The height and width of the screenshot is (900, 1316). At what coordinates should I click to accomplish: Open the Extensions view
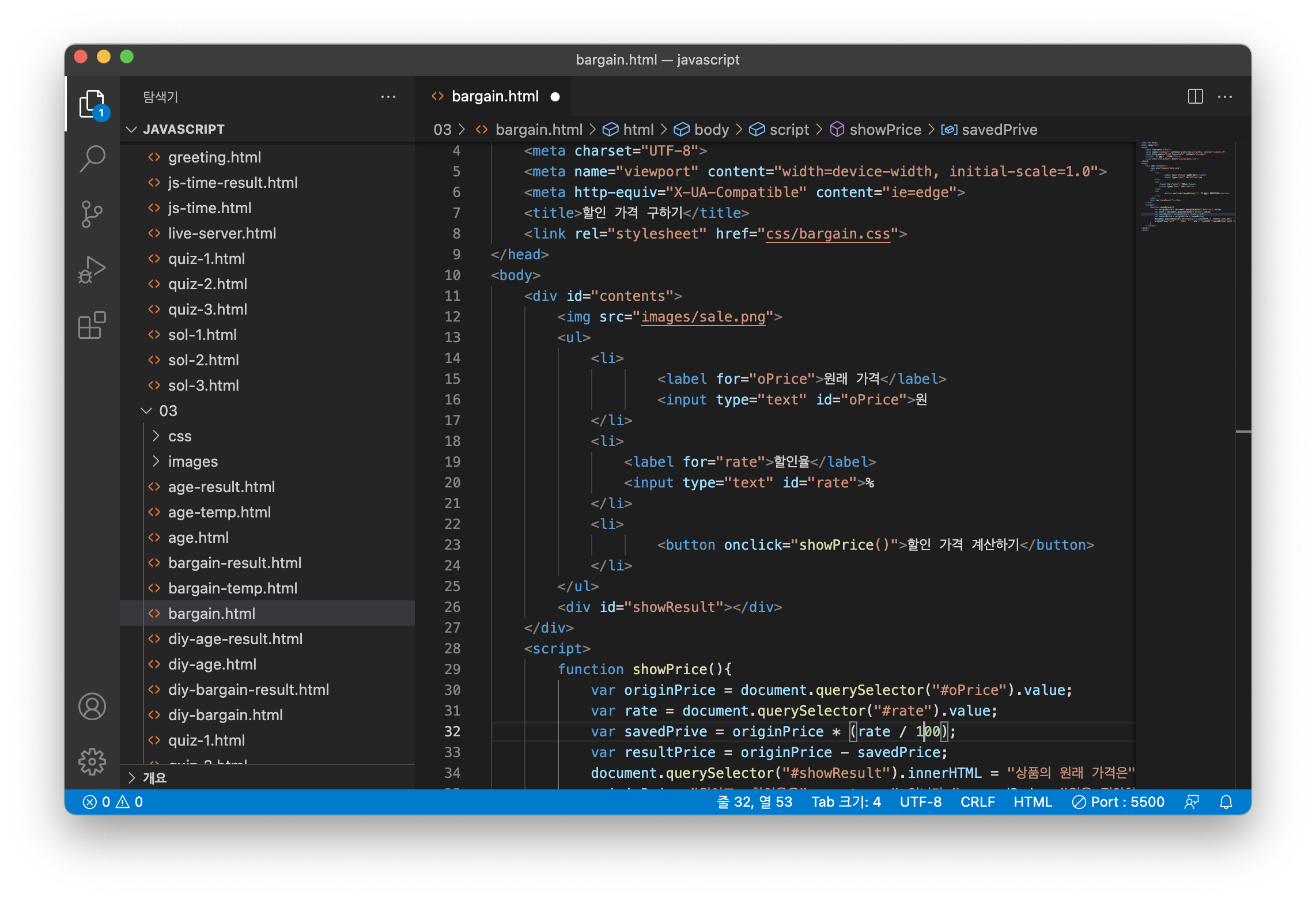point(92,326)
